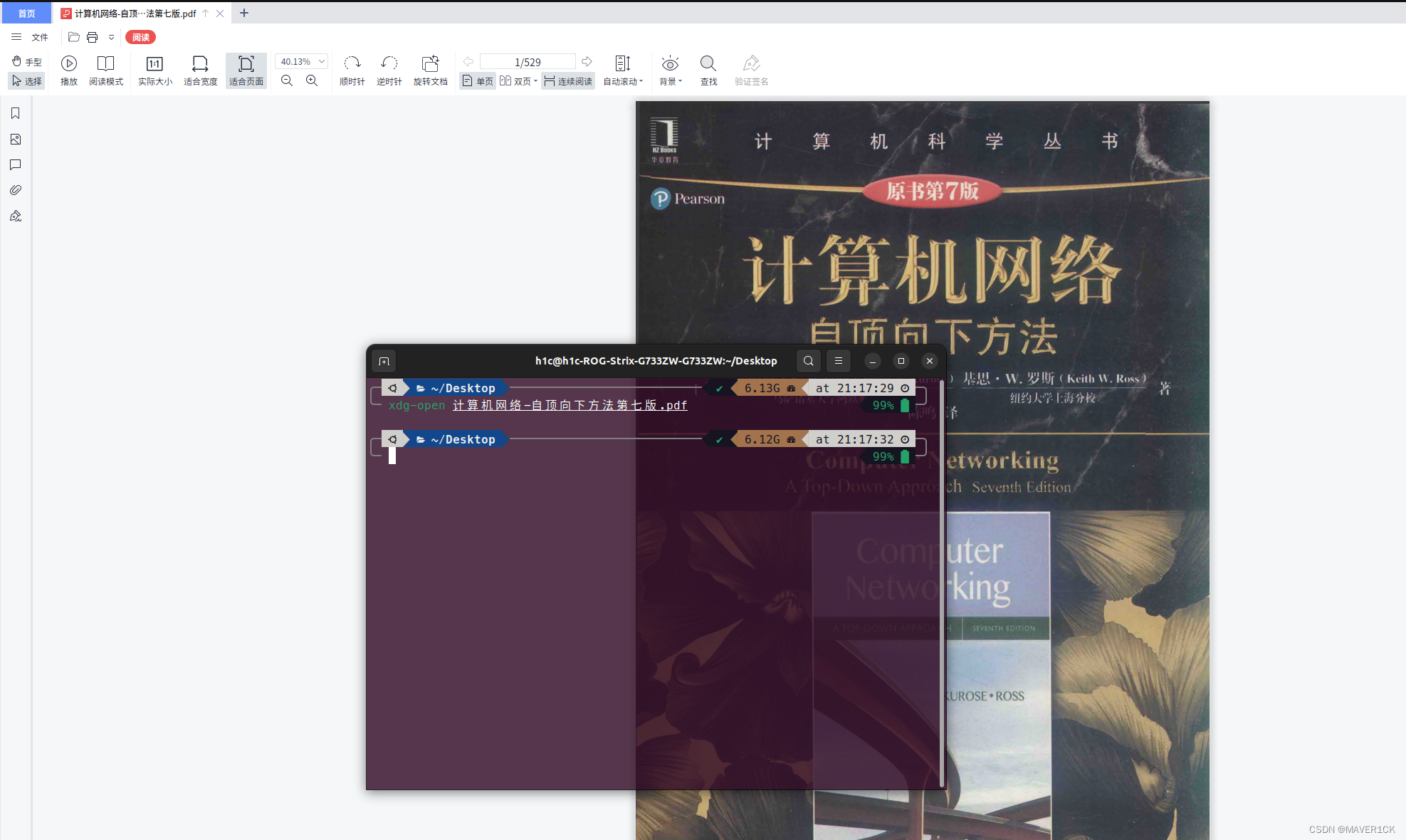Close the terminal window
Viewport: 1406px width, 840px height.
(930, 361)
